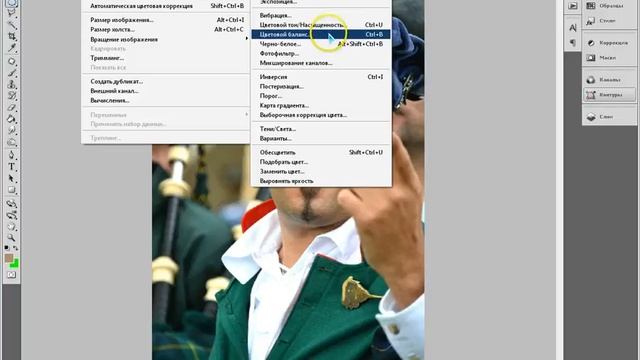Select the Blur tool
The width and height of the screenshot is (640, 360).
point(11,131)
